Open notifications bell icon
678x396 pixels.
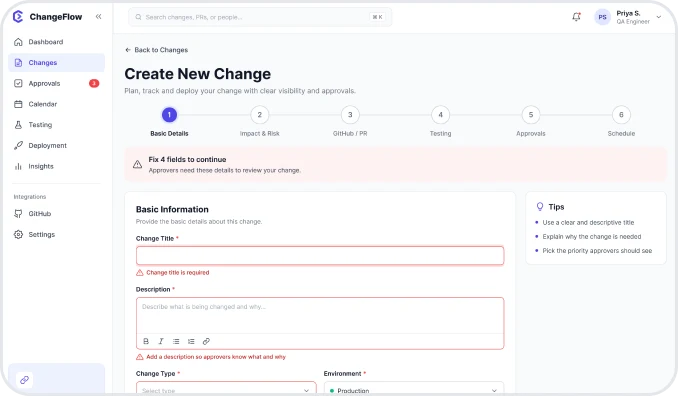[x=576, y=17]
